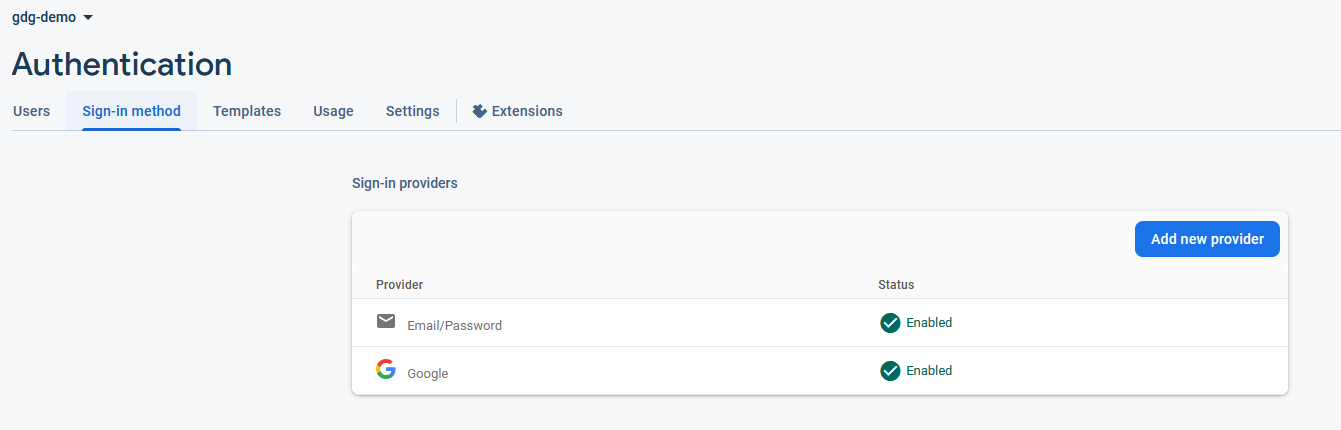Open the Templates tab
Screen dimensions: 1341x430
click(247, 111)
